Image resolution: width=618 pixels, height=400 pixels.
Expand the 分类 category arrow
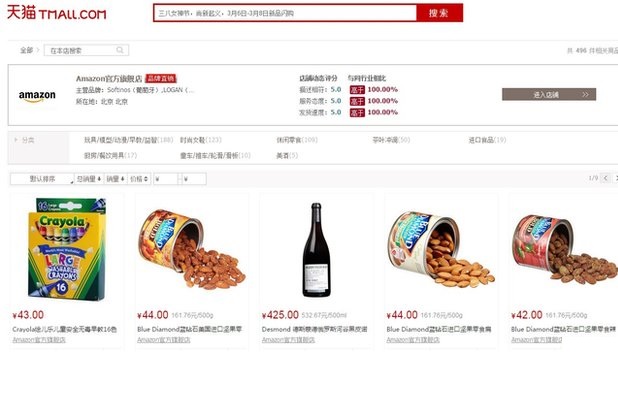pos(16,140)
